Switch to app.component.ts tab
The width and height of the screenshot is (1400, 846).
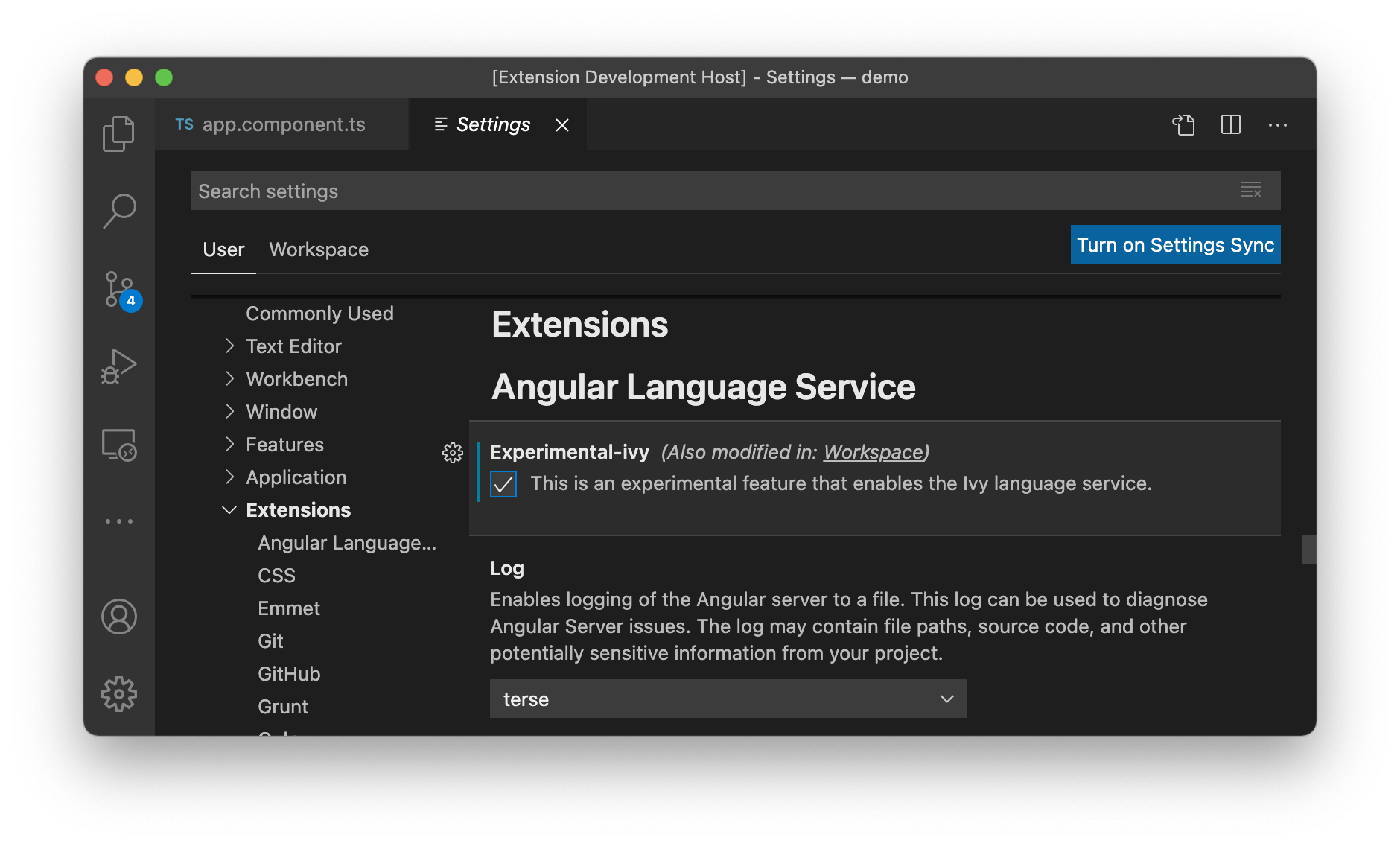pos(281,124)
